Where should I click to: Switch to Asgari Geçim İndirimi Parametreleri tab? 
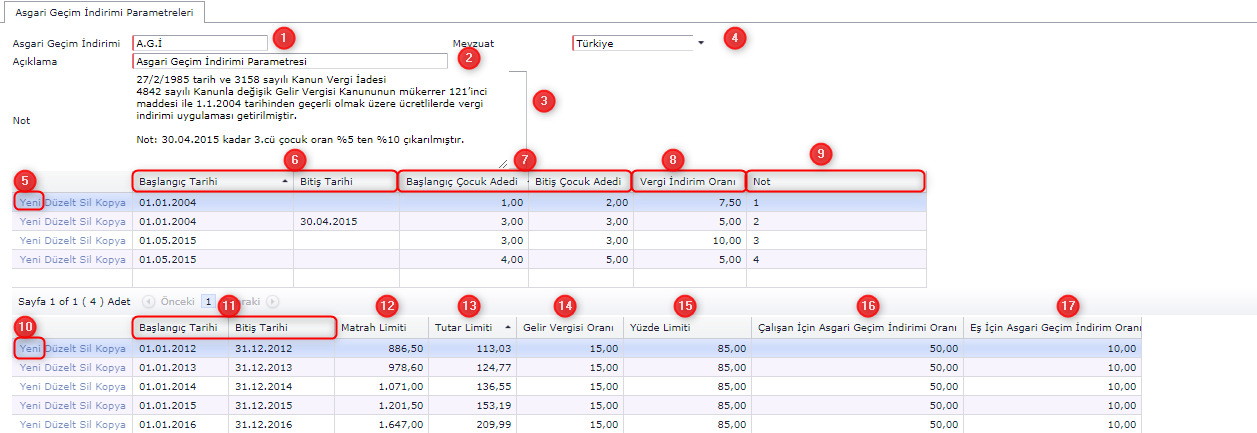pyautogui.click(x=104, y=12)
